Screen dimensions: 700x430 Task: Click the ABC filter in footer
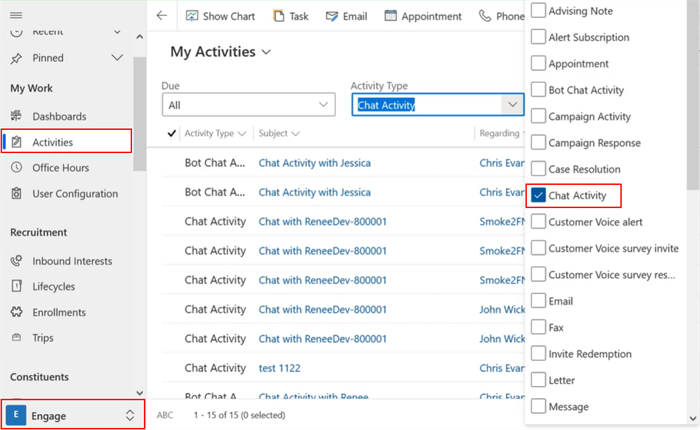(165, 415)
